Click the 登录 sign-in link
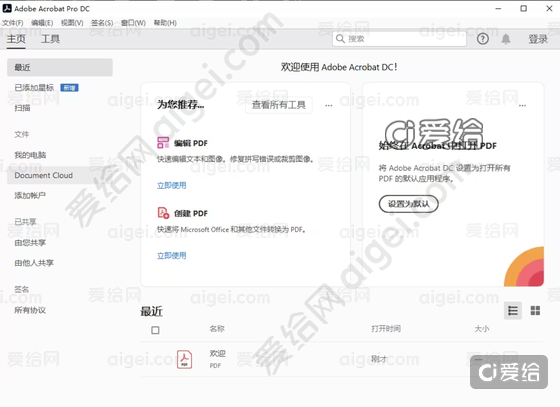 [x=538, y=39]
